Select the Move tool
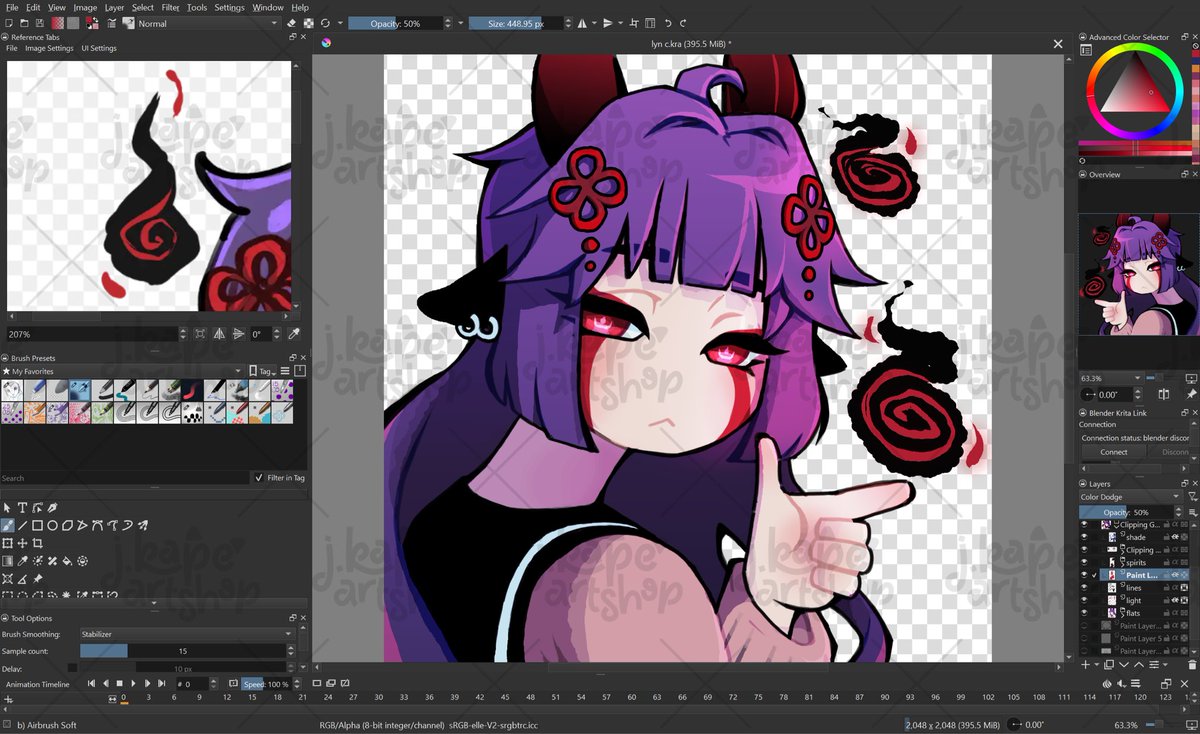1200x734 pixels. pyautogui.click(x=22, y=543)
